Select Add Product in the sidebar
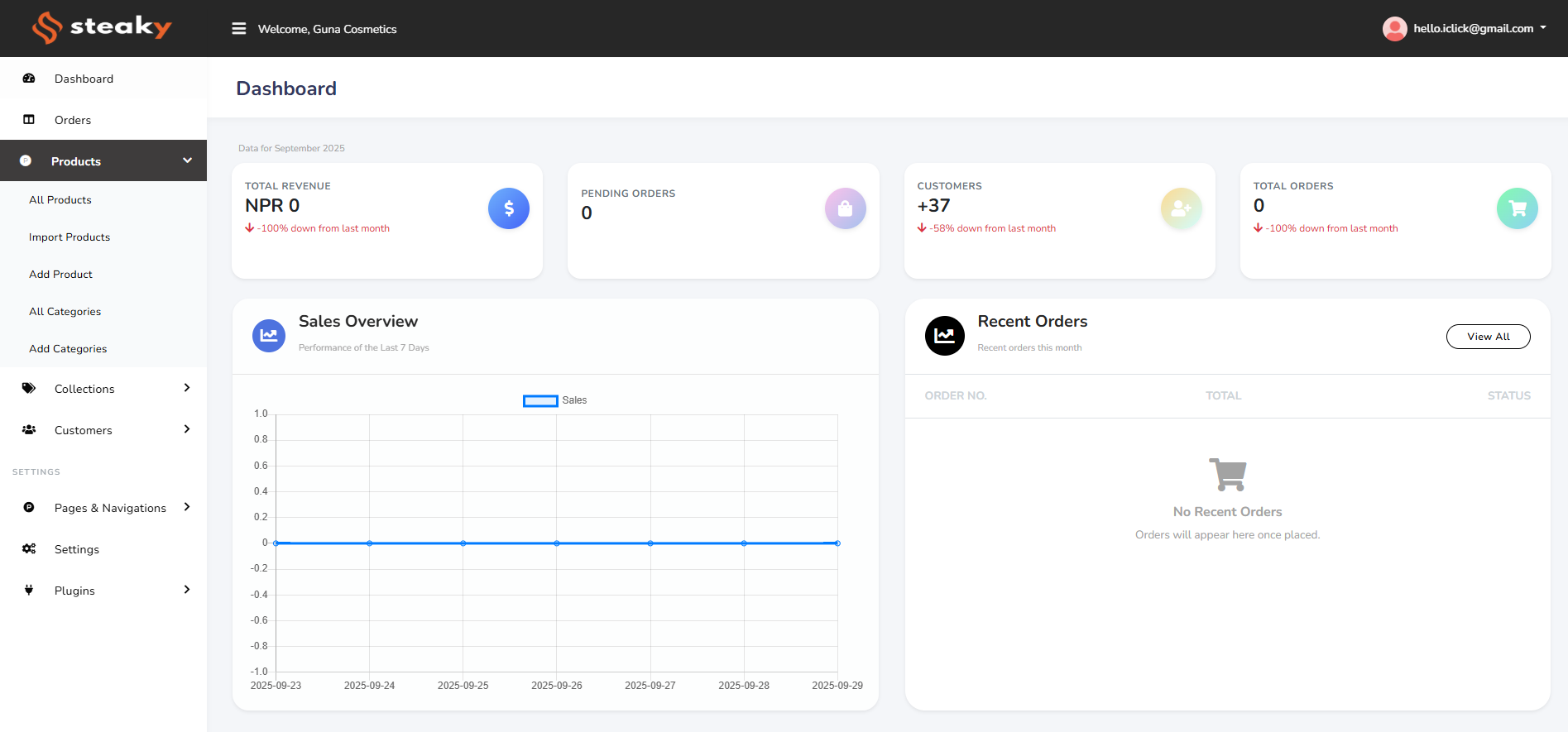 point(61,275)
